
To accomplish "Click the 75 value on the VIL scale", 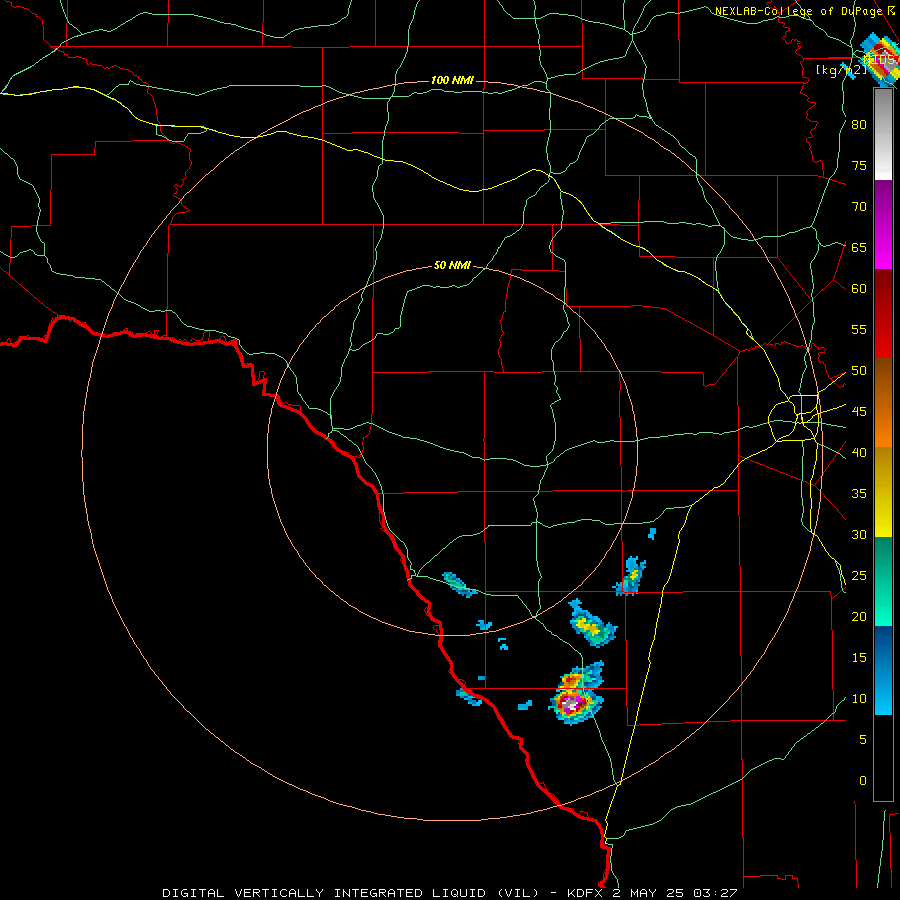I will tap(859, 165).
